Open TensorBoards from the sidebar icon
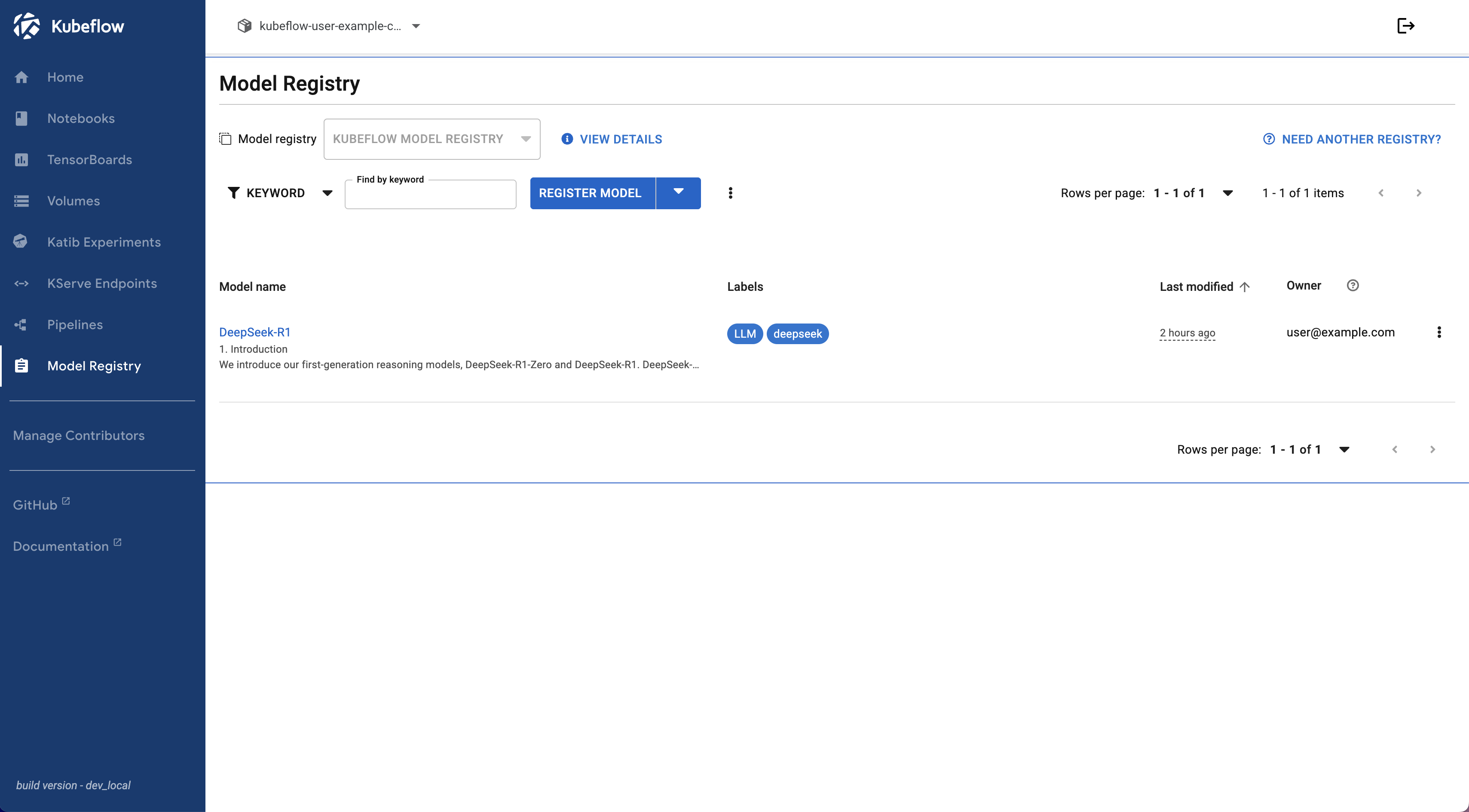Viewport: 1469px width, 812px height. pos(21,160)
